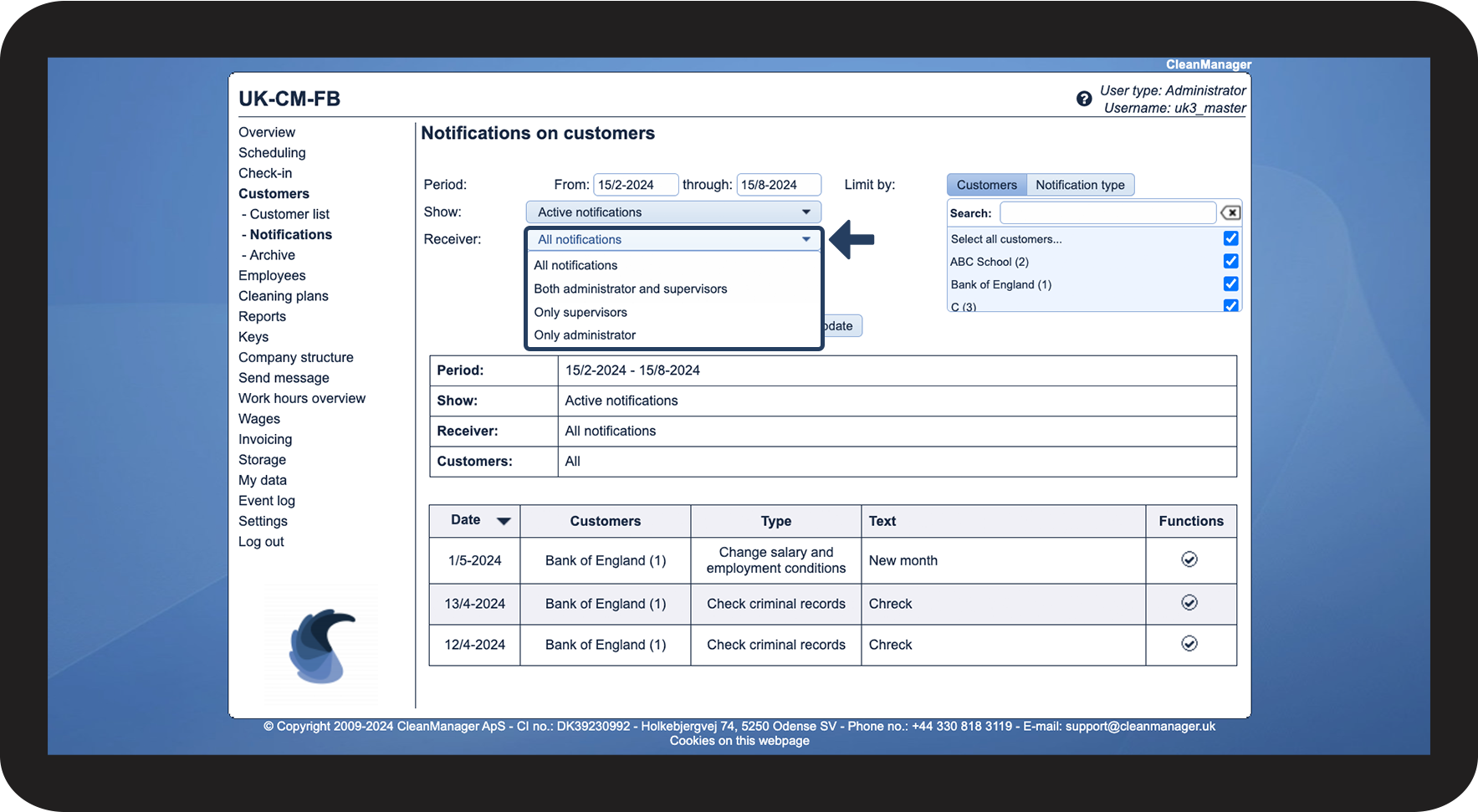Click the customer Search input field
Screen dimensions: 1478x812
pos(1107,213)
